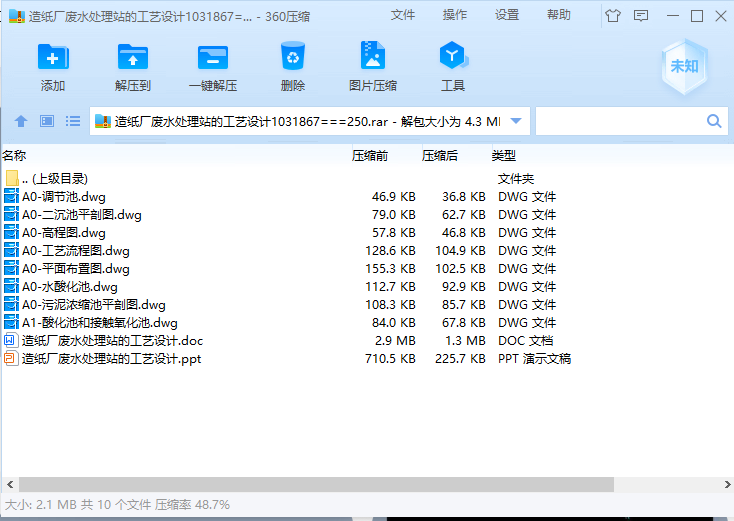Image resolution: width=734 pixels, height=521 pixels.
Task: Switch to list view icon
Action: tap(73, 121)
